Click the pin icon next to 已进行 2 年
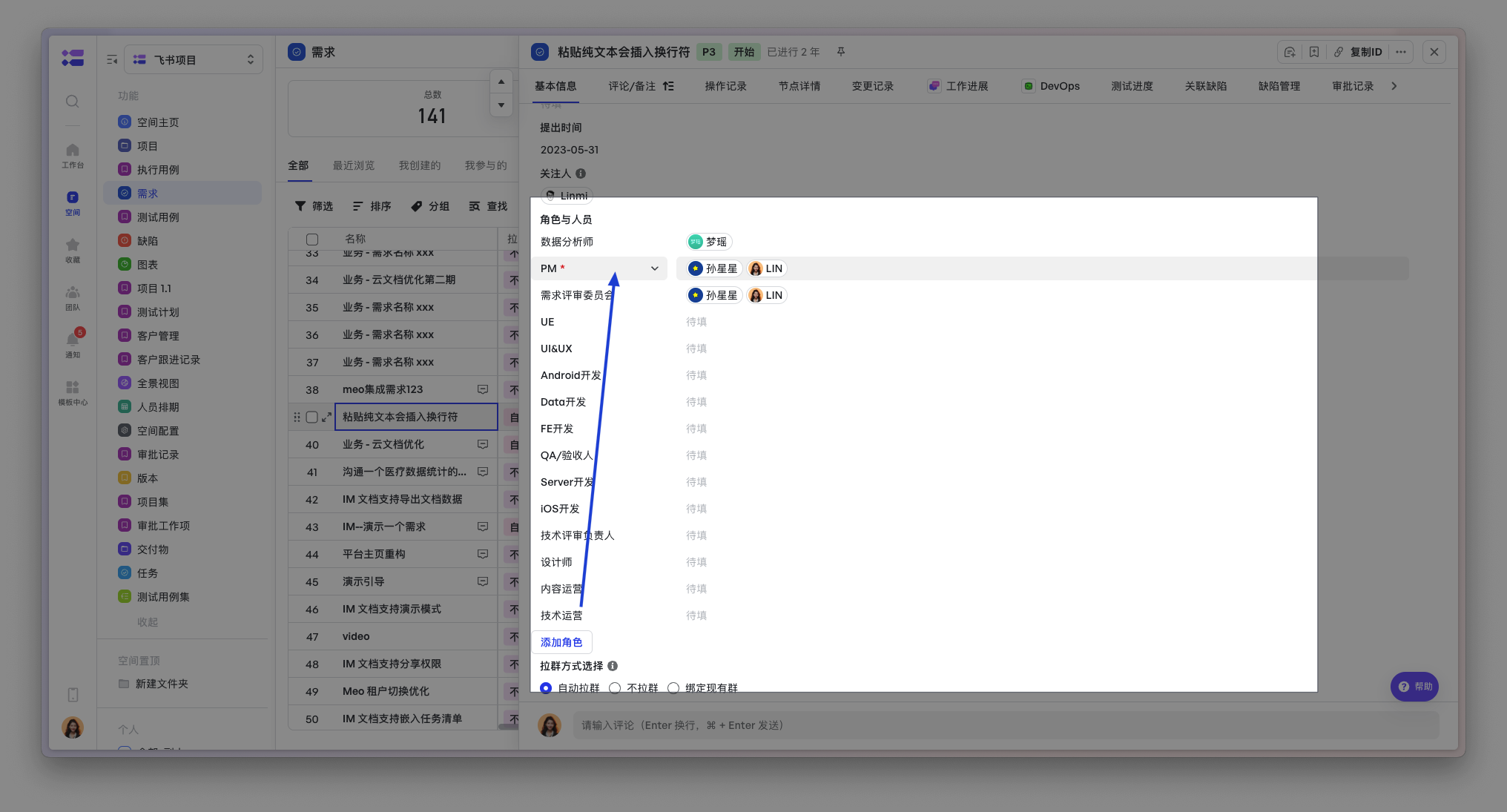1507x812 pixels. [841, 52]
